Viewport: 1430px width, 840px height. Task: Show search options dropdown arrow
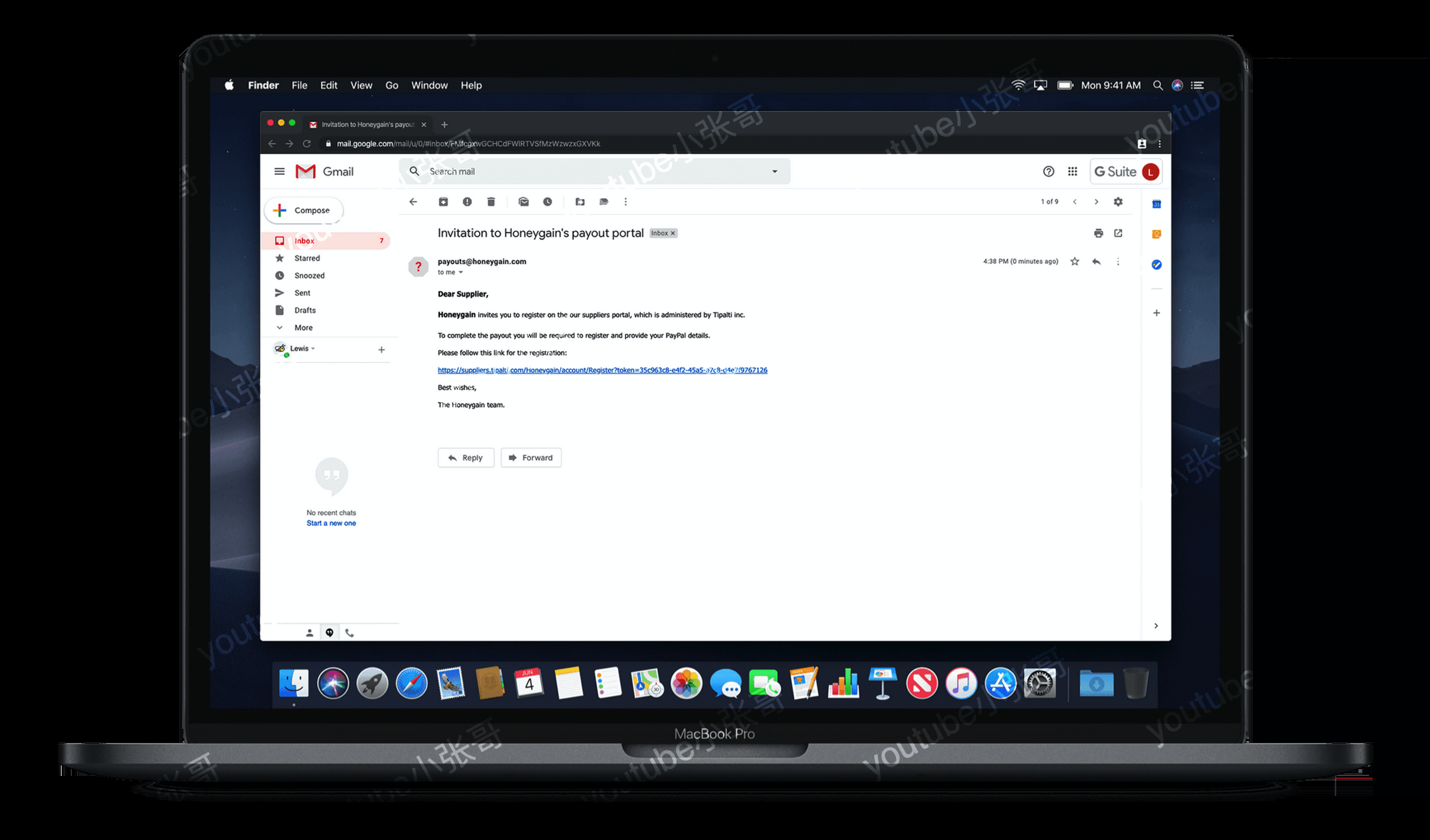click(x=775, y=172)
